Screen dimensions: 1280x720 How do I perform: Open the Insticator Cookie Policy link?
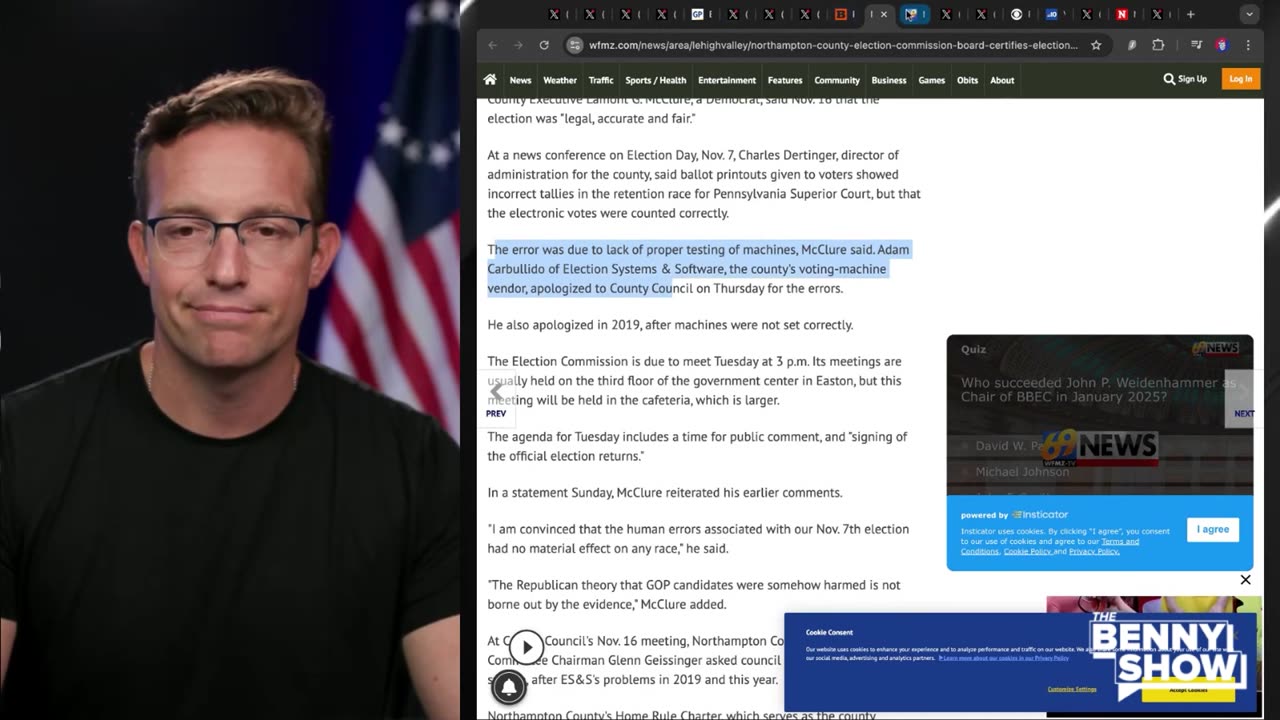point(1027,552)
